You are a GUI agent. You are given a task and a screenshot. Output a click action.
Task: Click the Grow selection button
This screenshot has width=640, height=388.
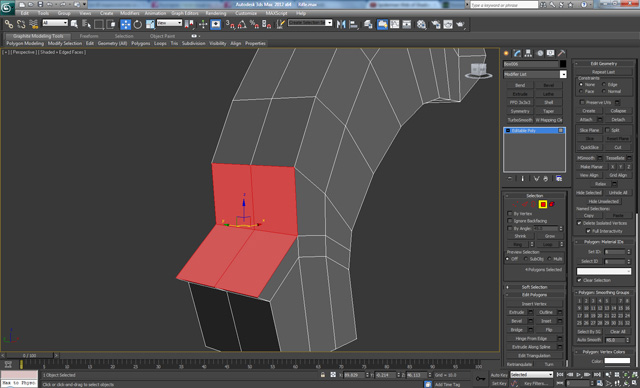[549, 236]
